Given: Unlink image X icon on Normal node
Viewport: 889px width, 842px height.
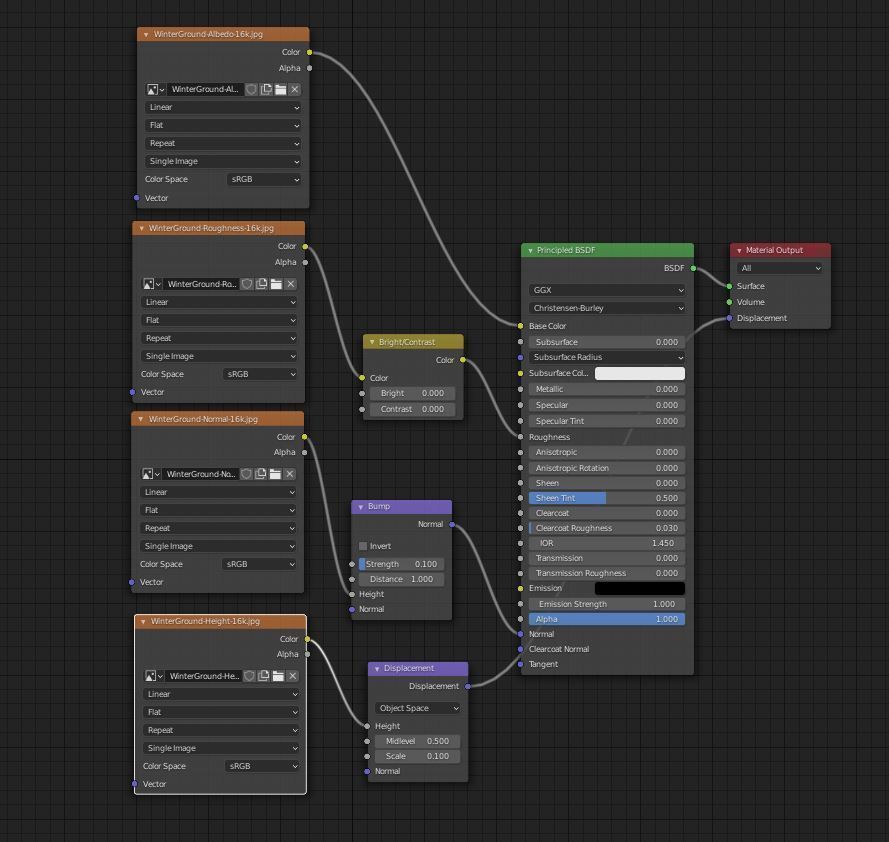Looking at the screenshot, I should point(290,474).
